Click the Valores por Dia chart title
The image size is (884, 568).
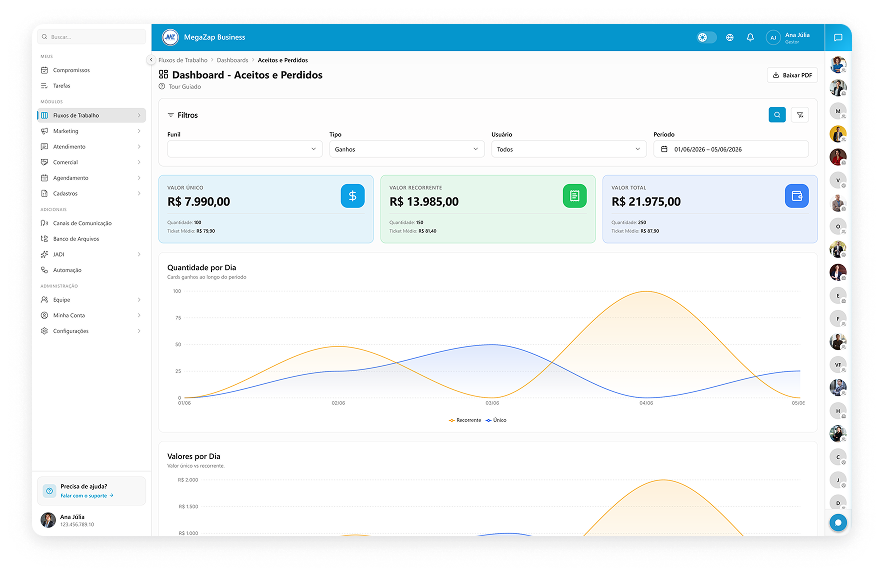[x=194, y=456]
